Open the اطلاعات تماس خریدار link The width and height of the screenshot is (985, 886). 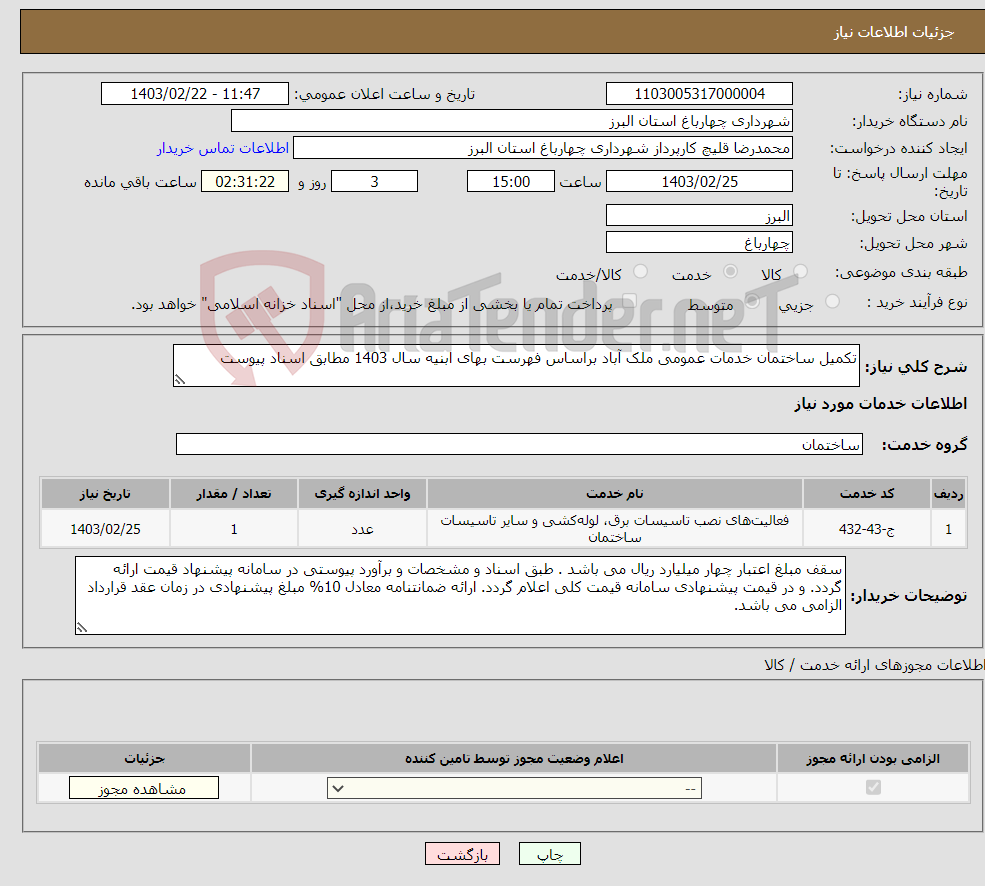(223, 148)
